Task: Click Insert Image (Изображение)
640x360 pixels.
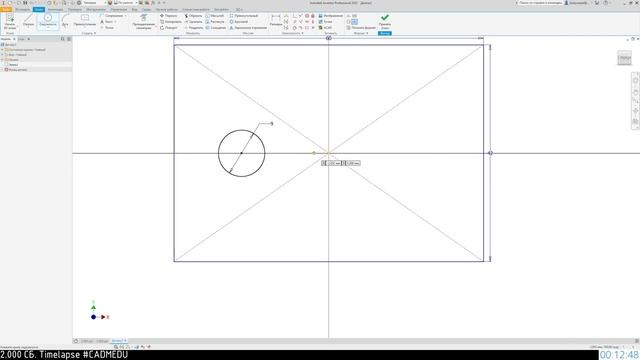Action: (x=331, y=16)
